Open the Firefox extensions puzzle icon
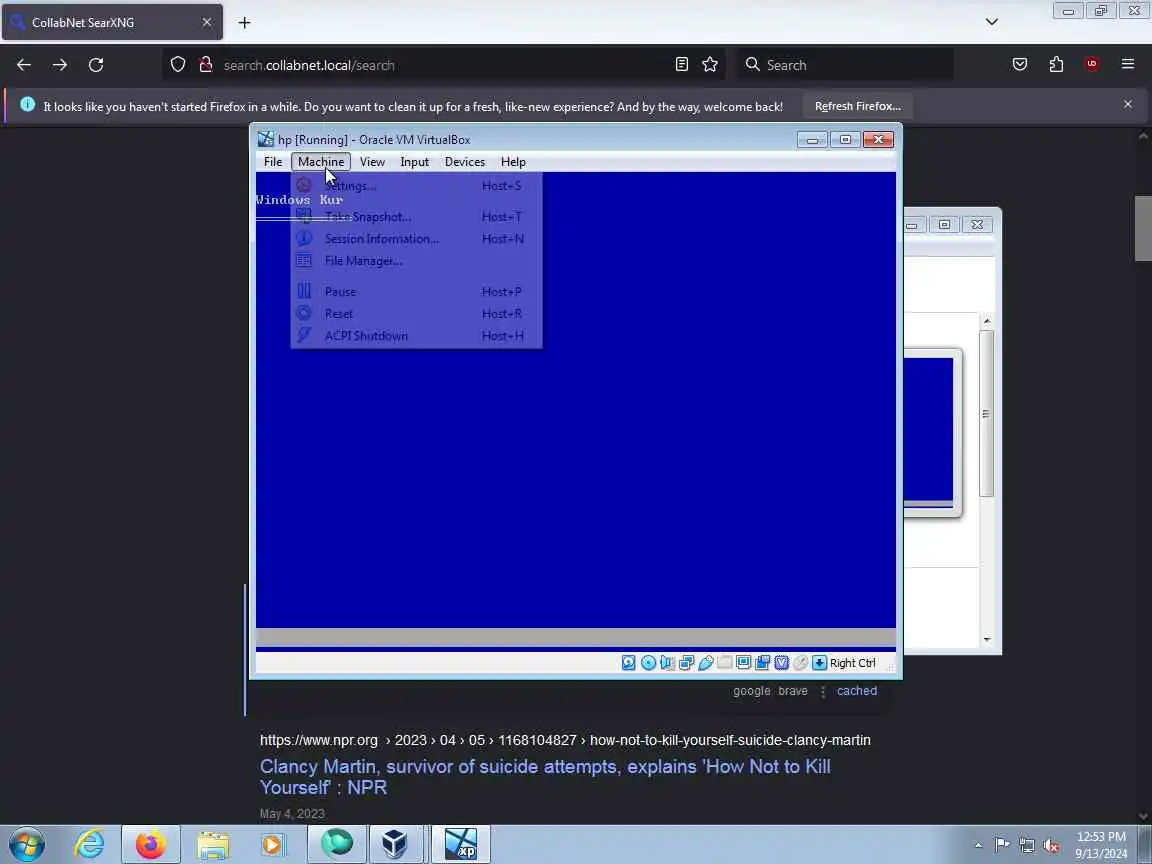 point(1056,65)
